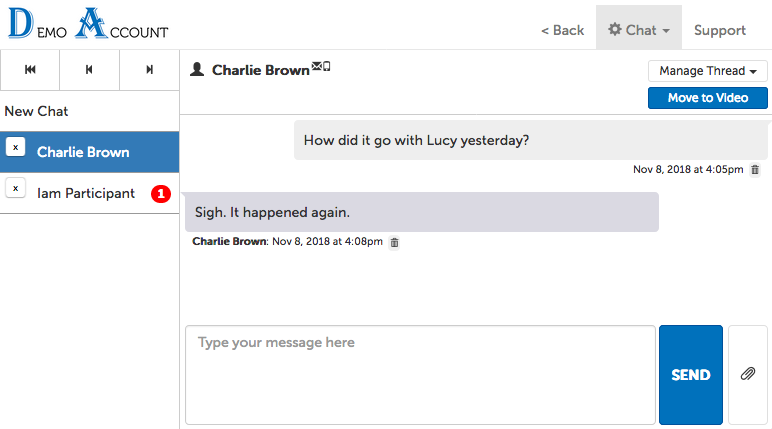Delete the 4:08pm message via trash icon

tap(394, 242)
